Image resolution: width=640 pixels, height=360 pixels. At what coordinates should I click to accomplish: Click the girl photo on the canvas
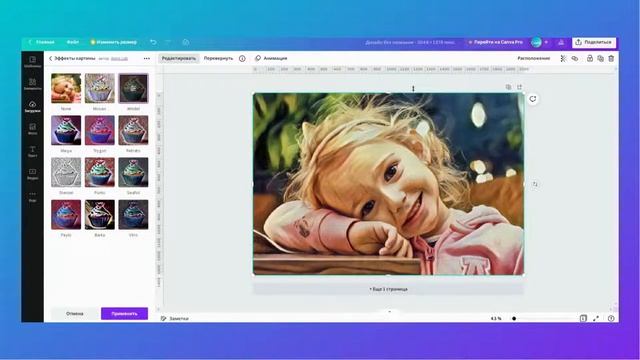click(x=388, y=184)
